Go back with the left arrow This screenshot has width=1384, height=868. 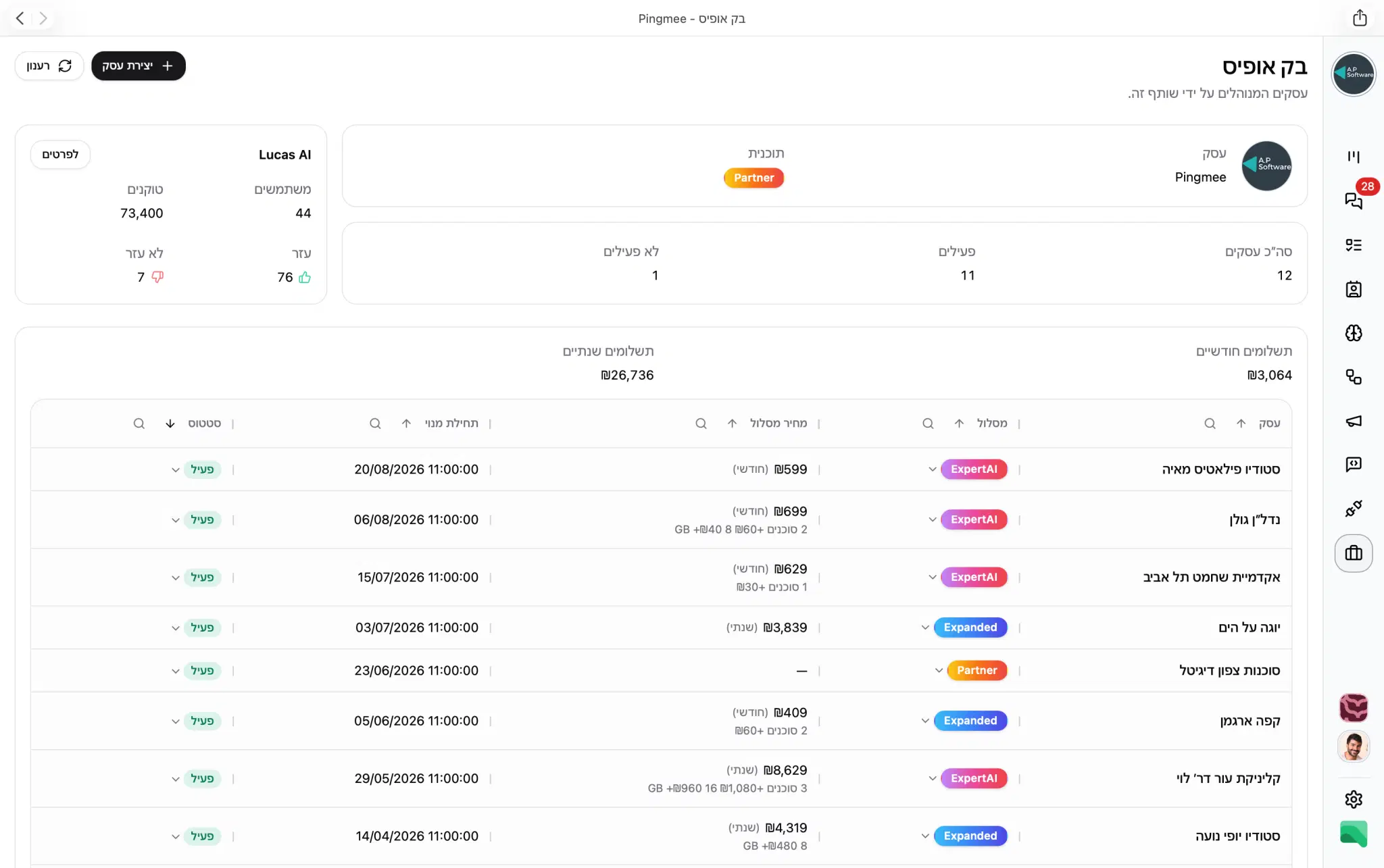pos(20,18)
